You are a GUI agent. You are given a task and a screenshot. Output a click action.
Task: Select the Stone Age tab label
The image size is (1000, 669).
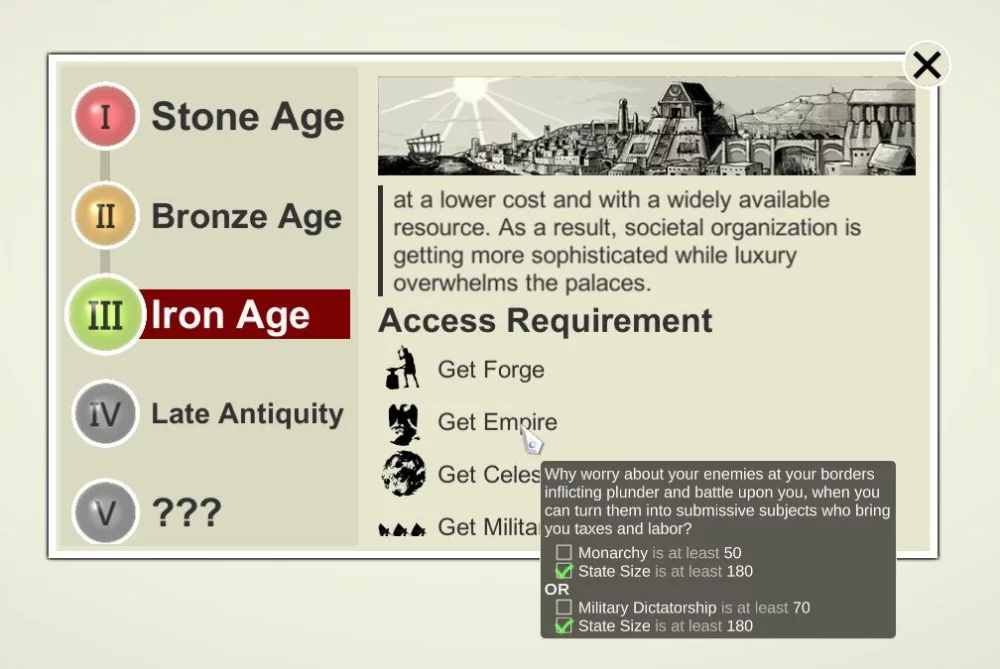(247, 116)
